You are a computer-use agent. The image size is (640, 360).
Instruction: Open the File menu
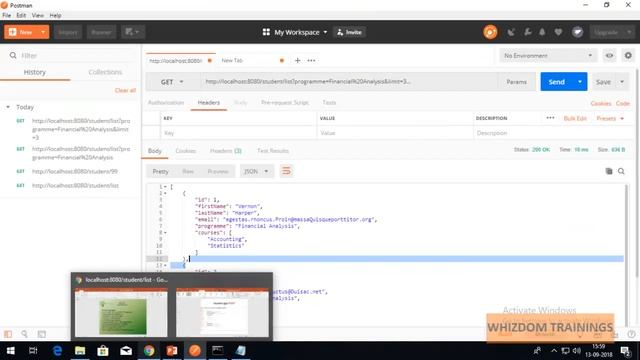click(x=7, y=16)
